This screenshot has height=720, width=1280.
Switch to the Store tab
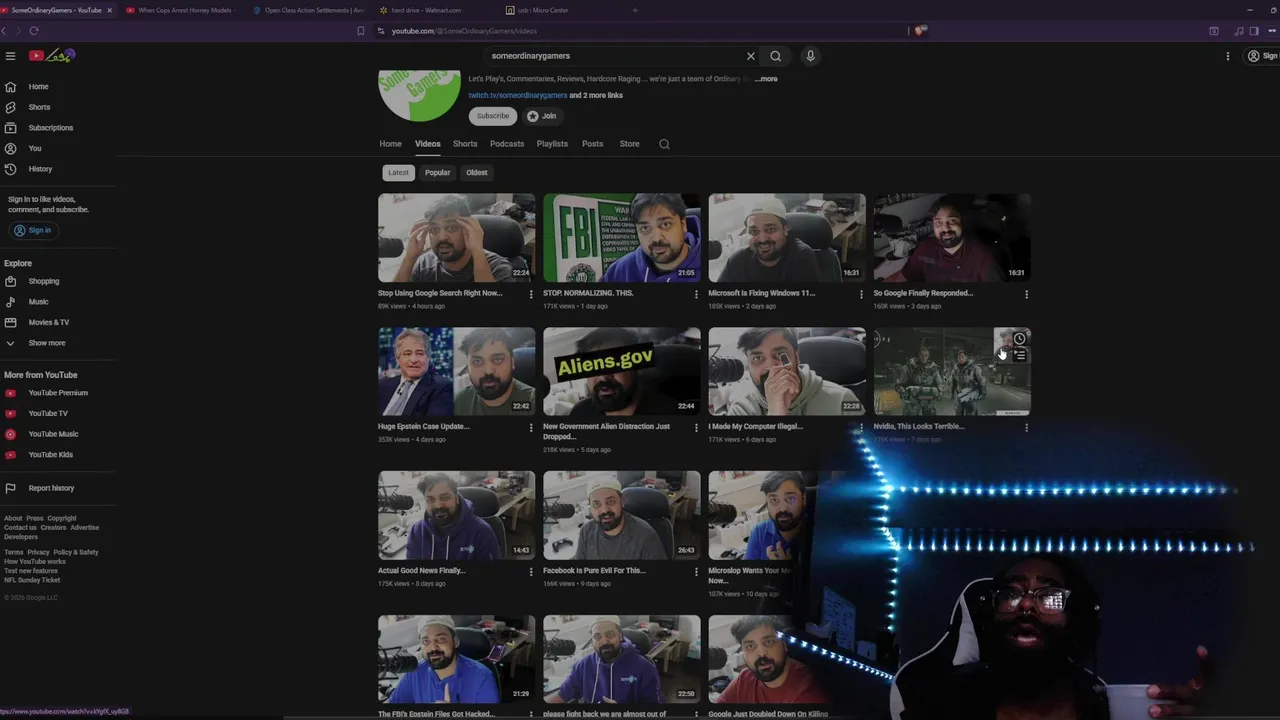coord(629,144)
